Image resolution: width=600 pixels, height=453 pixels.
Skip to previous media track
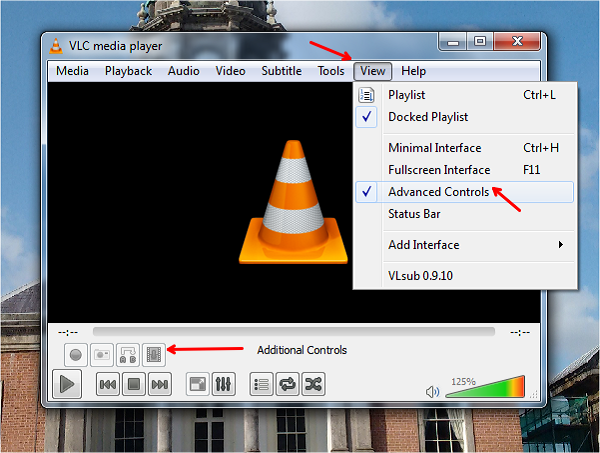108,384
